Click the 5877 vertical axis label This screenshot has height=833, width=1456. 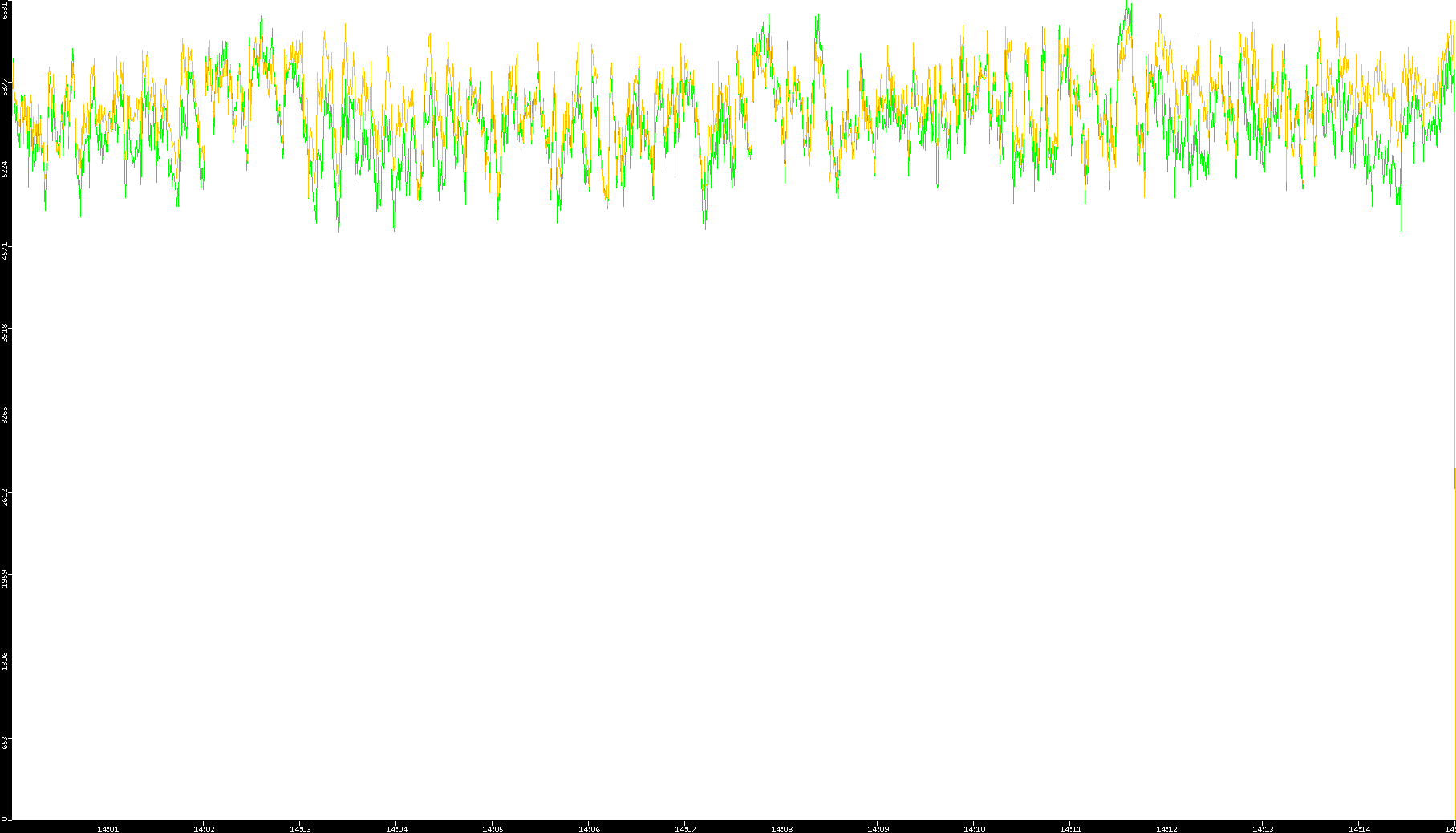pos(6,87)
